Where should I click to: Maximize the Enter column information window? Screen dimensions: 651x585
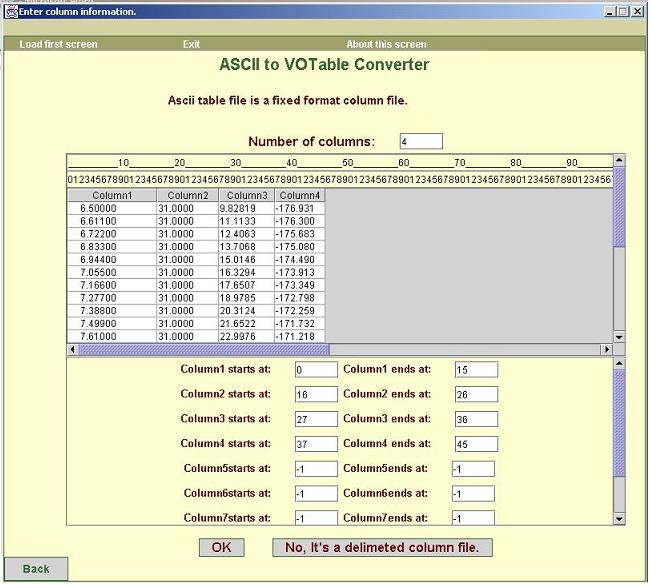point(624,11)
